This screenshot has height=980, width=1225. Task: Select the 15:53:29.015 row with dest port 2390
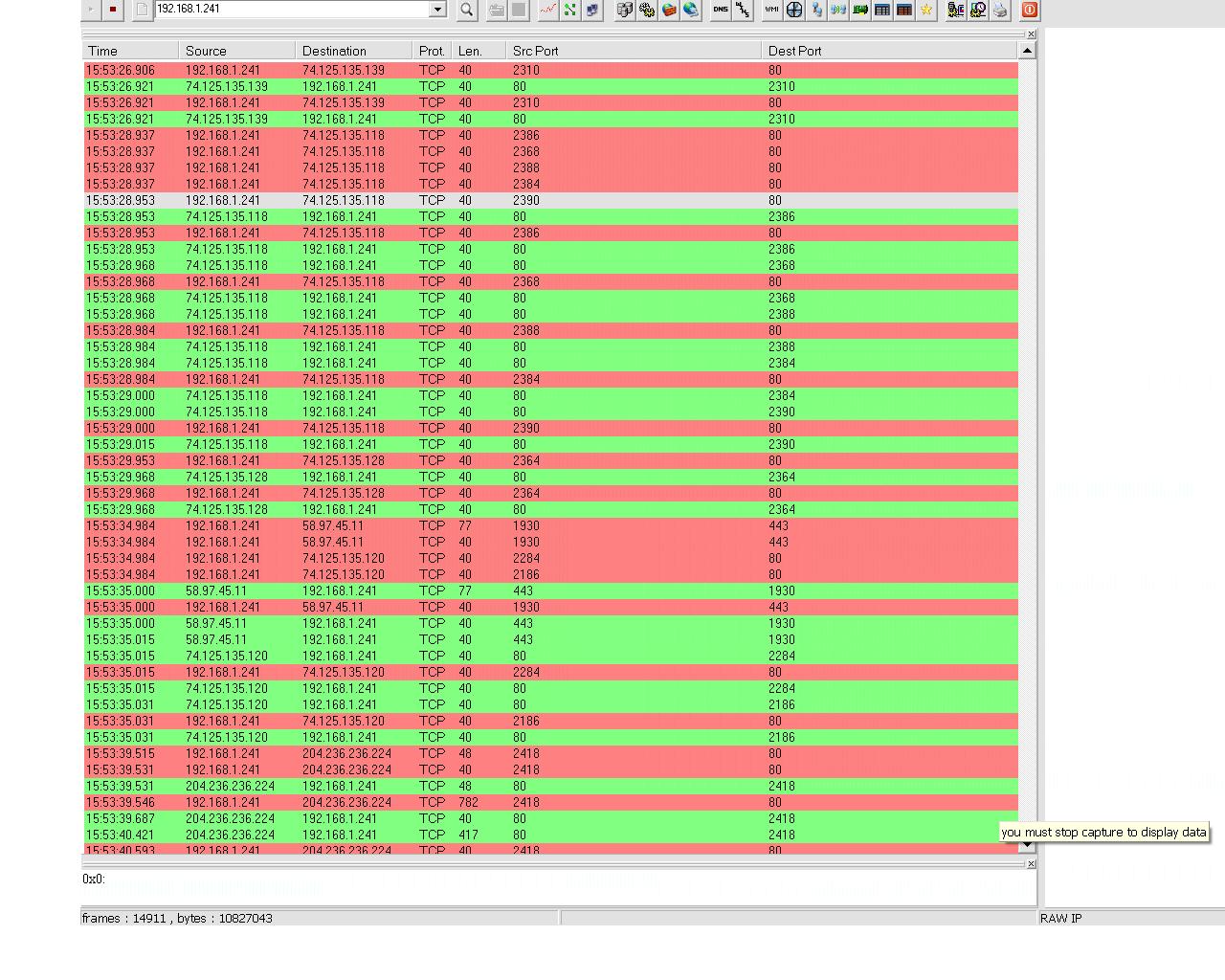click(550, 444)
